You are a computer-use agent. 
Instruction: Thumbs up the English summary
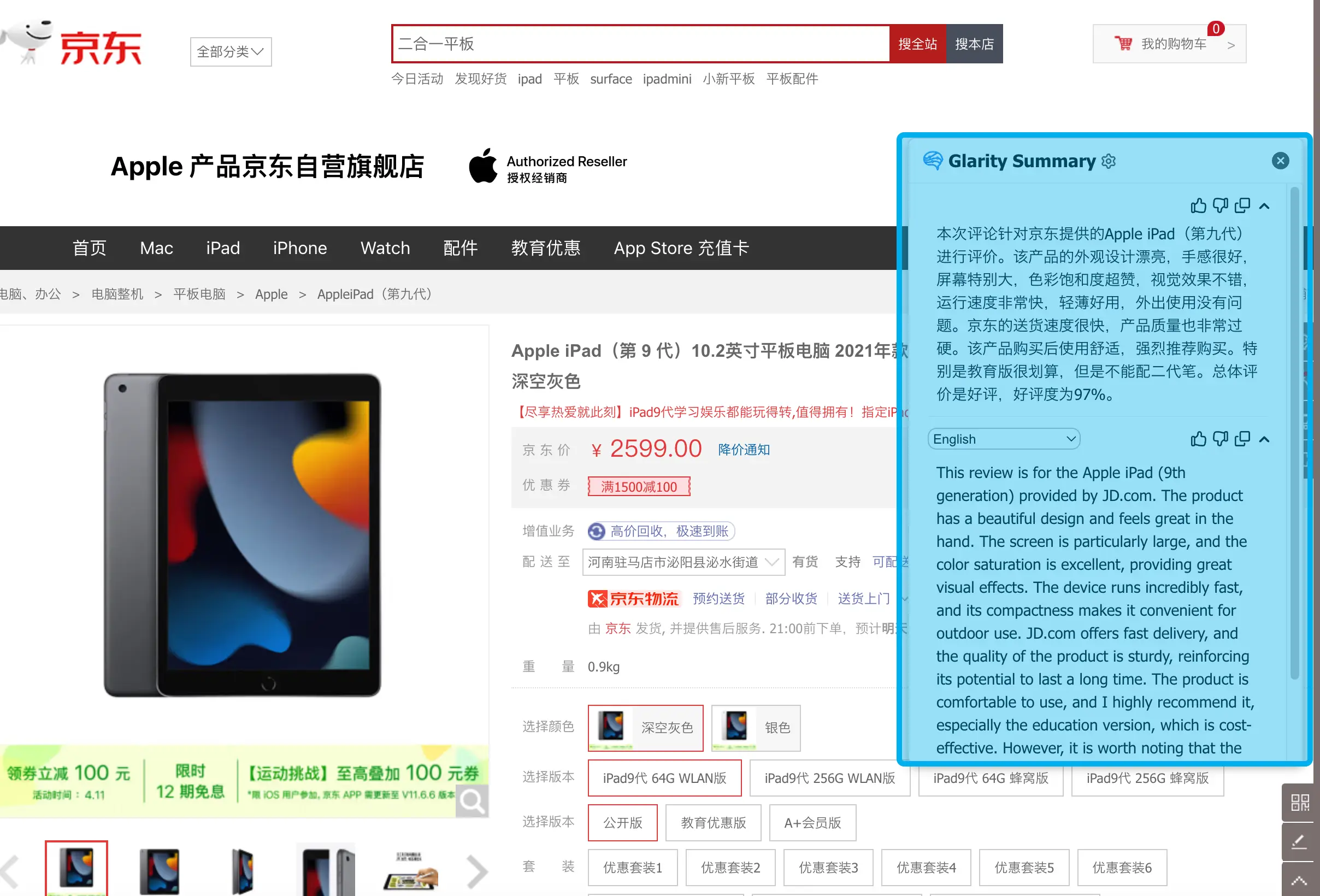[x=1198, y=439]
